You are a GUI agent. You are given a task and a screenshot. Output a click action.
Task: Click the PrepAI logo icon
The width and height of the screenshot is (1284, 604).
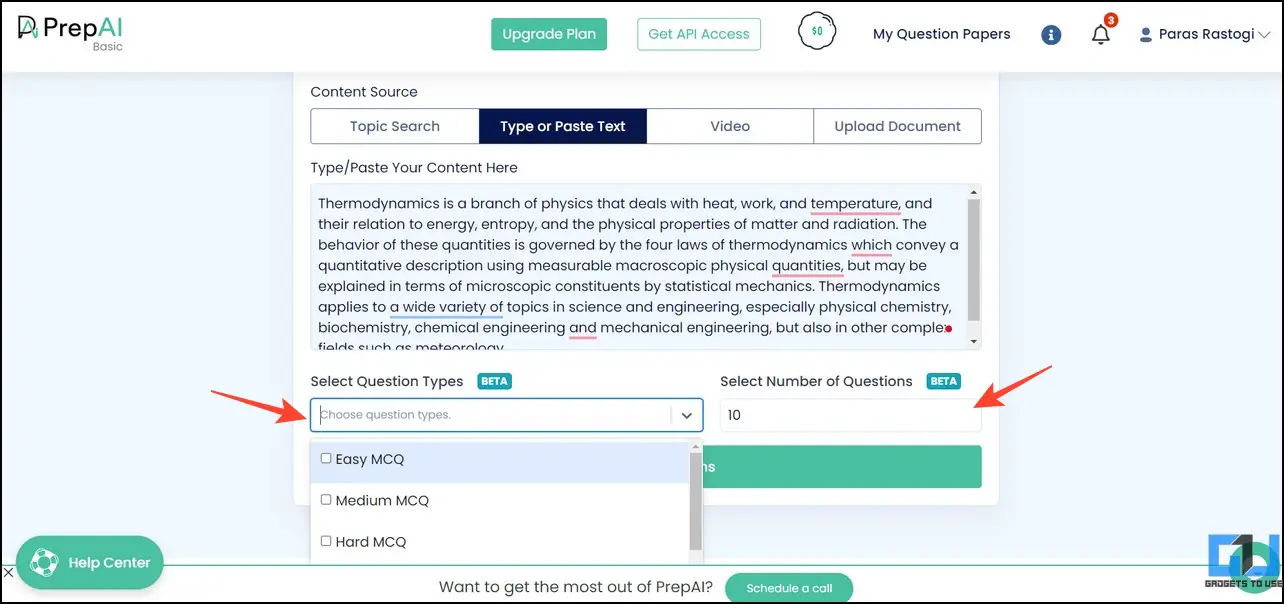pyautogui.click(x=29, y=27)
